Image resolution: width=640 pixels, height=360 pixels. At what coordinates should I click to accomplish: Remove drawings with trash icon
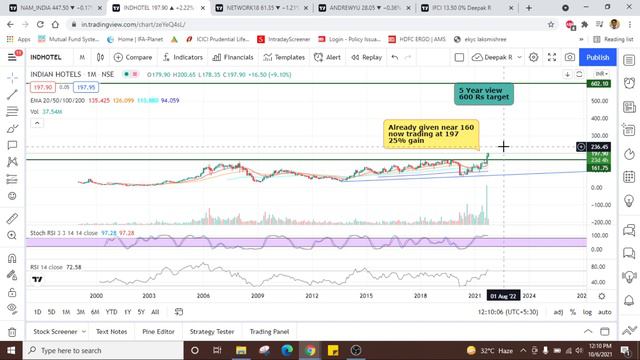(12, 332)
